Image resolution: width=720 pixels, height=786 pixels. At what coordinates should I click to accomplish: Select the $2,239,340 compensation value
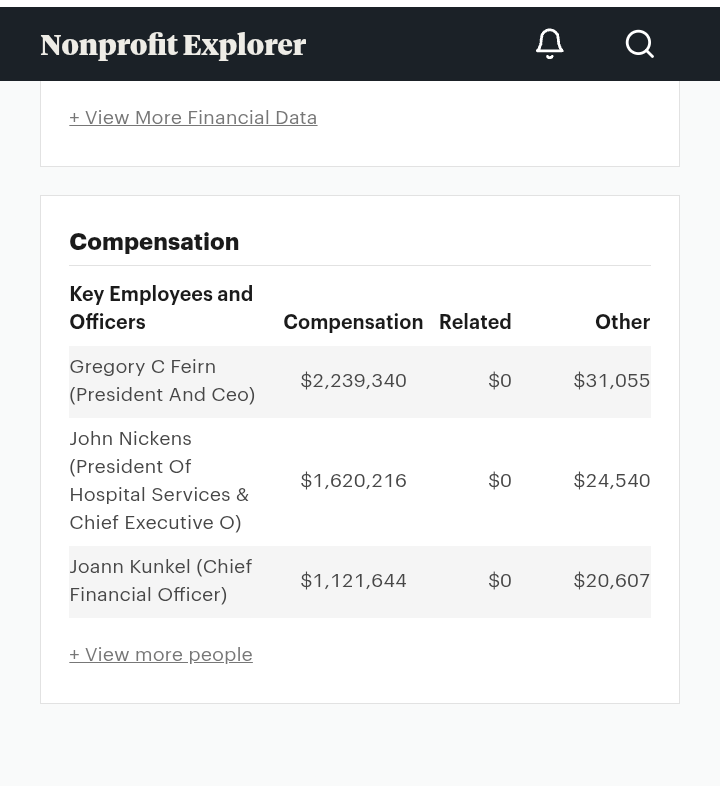pos(354,380)
